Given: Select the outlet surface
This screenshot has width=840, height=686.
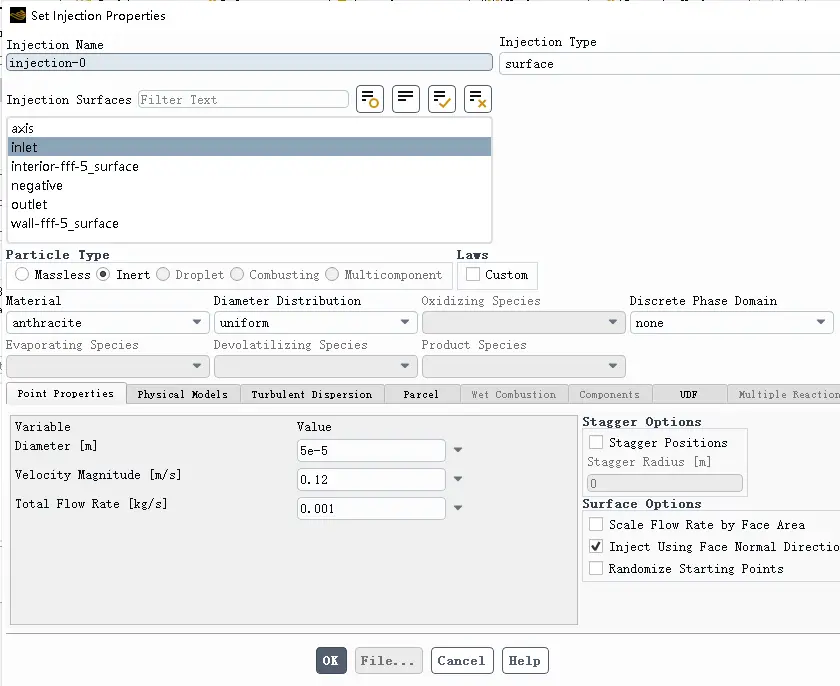Looking at the screenshot, I should point(249,204).
